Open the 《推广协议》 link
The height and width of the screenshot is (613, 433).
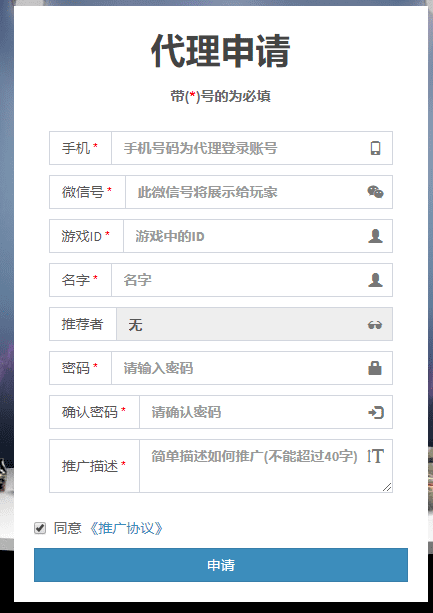[126, 528]
